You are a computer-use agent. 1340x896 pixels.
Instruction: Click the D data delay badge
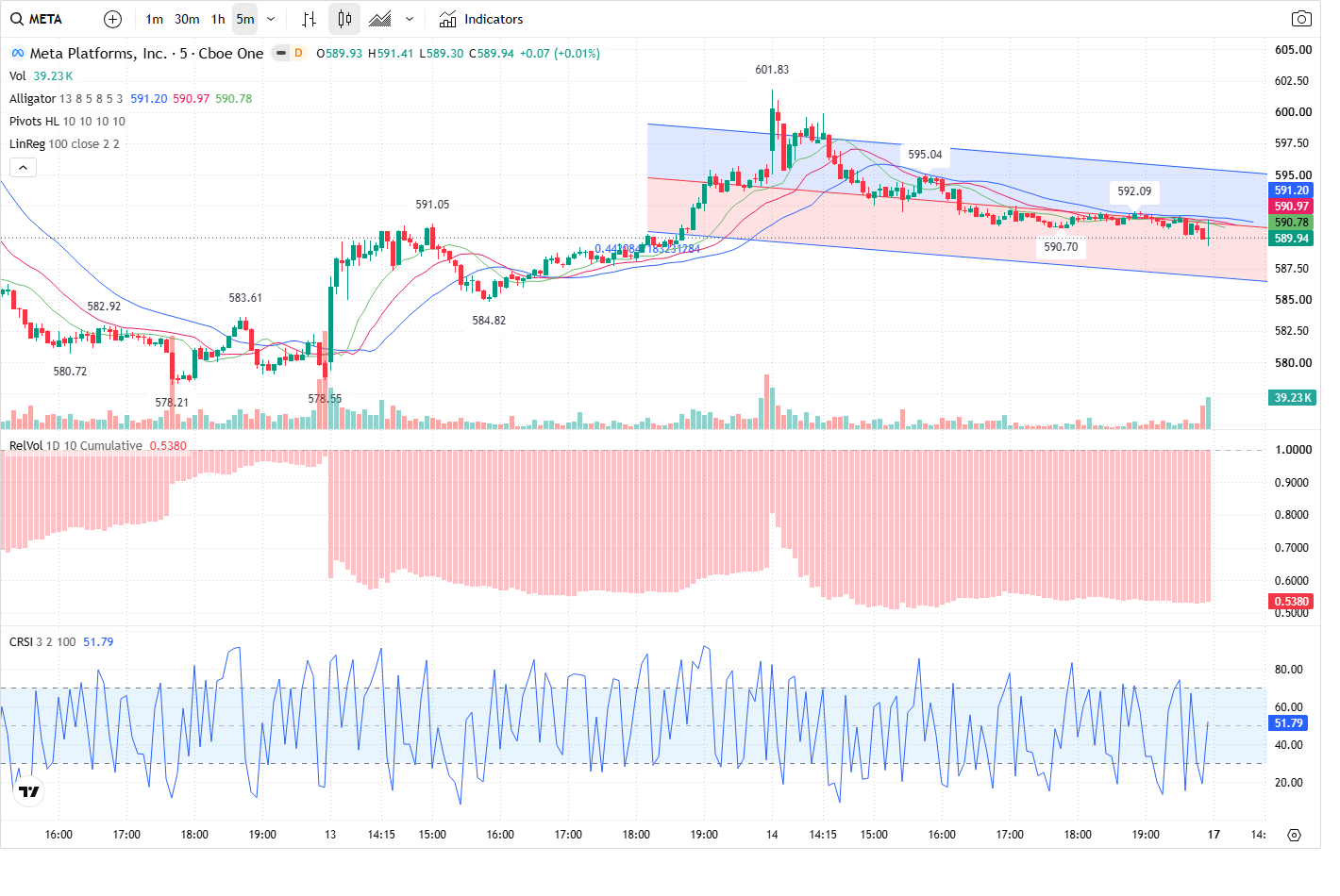click(x=298, y=54)
